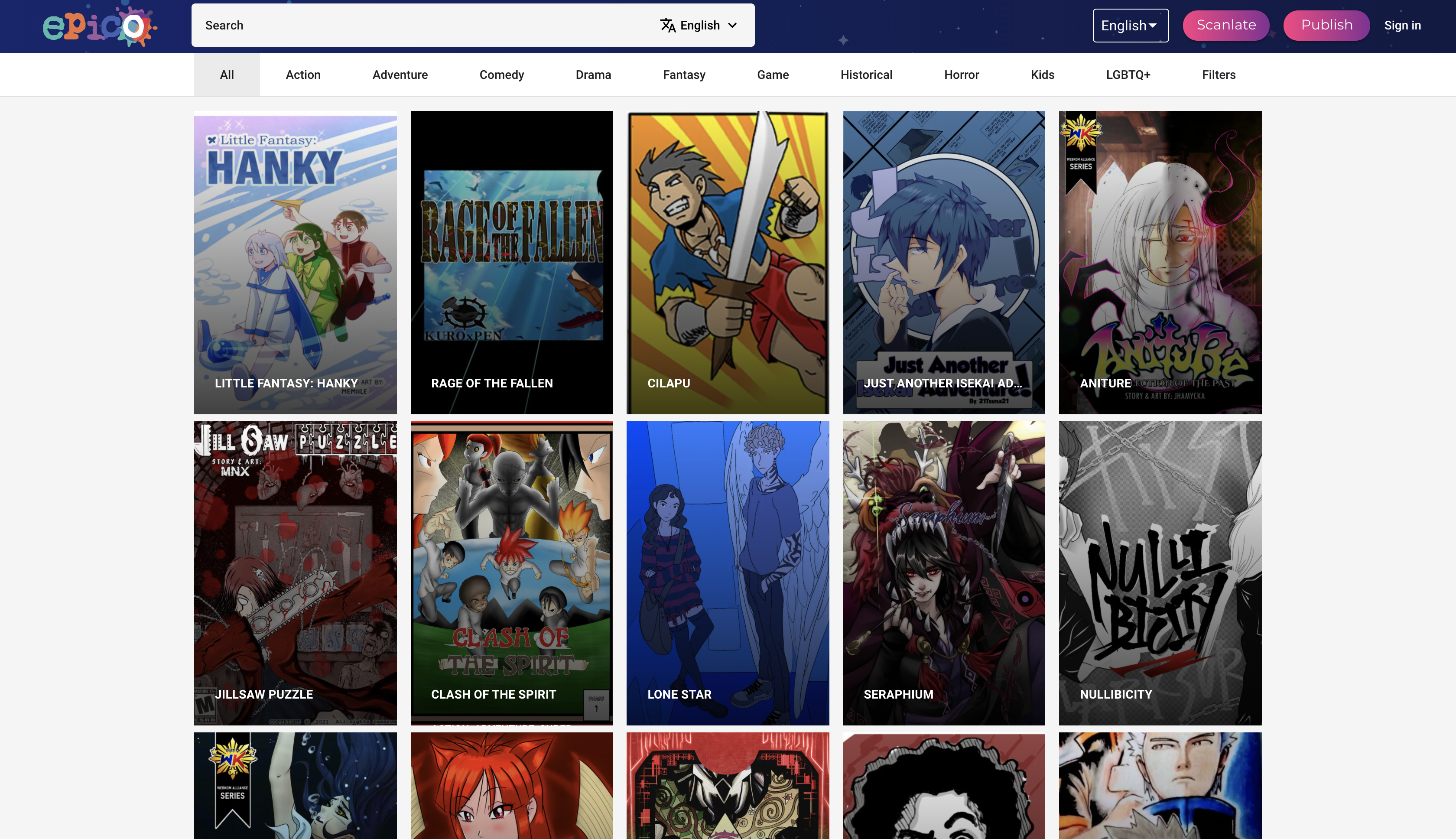
Task: Open the Little Fantasy: Hanky comic cover
Action: (294, 262)
